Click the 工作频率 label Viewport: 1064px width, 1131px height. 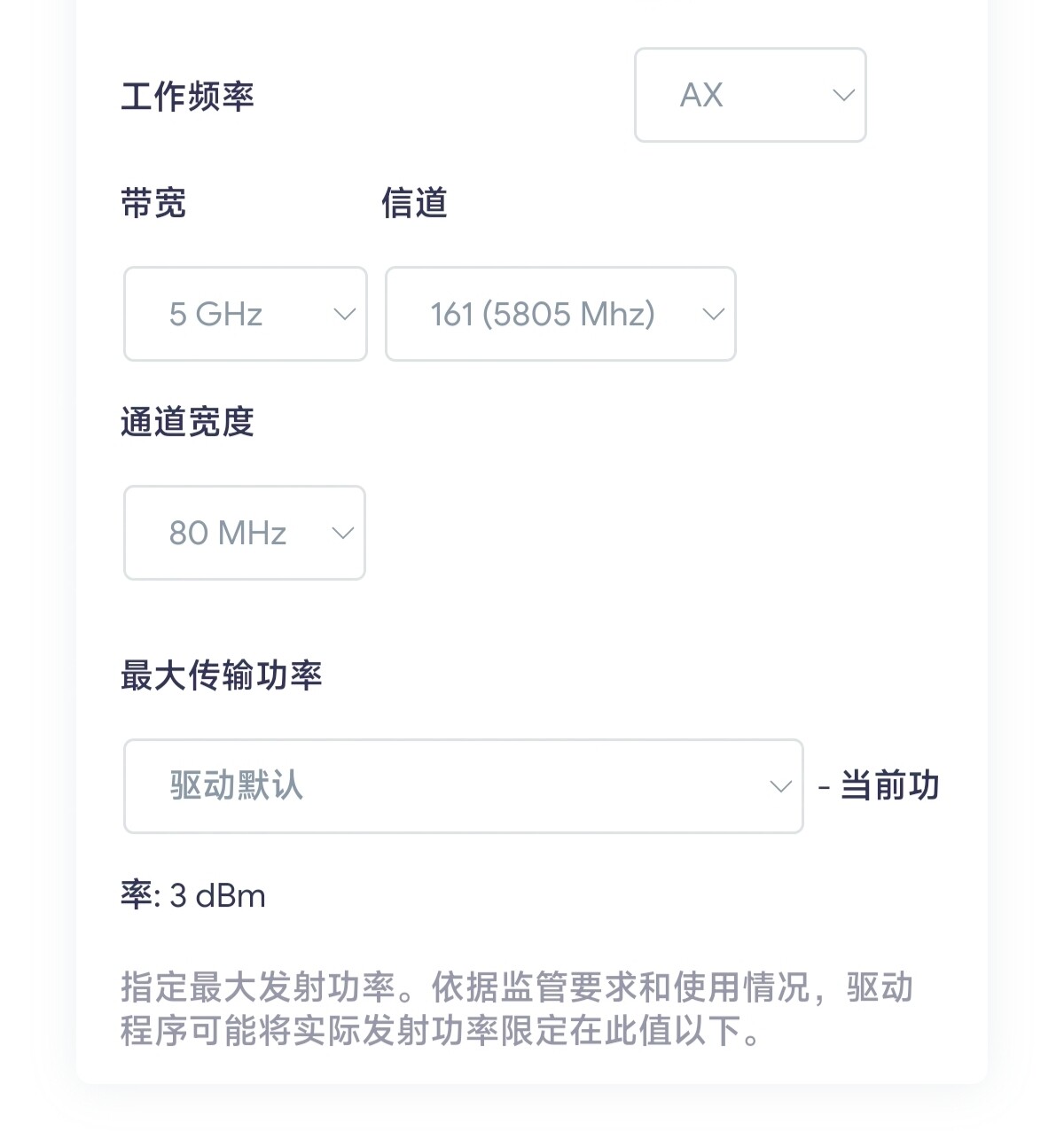(x=187, y=97)
